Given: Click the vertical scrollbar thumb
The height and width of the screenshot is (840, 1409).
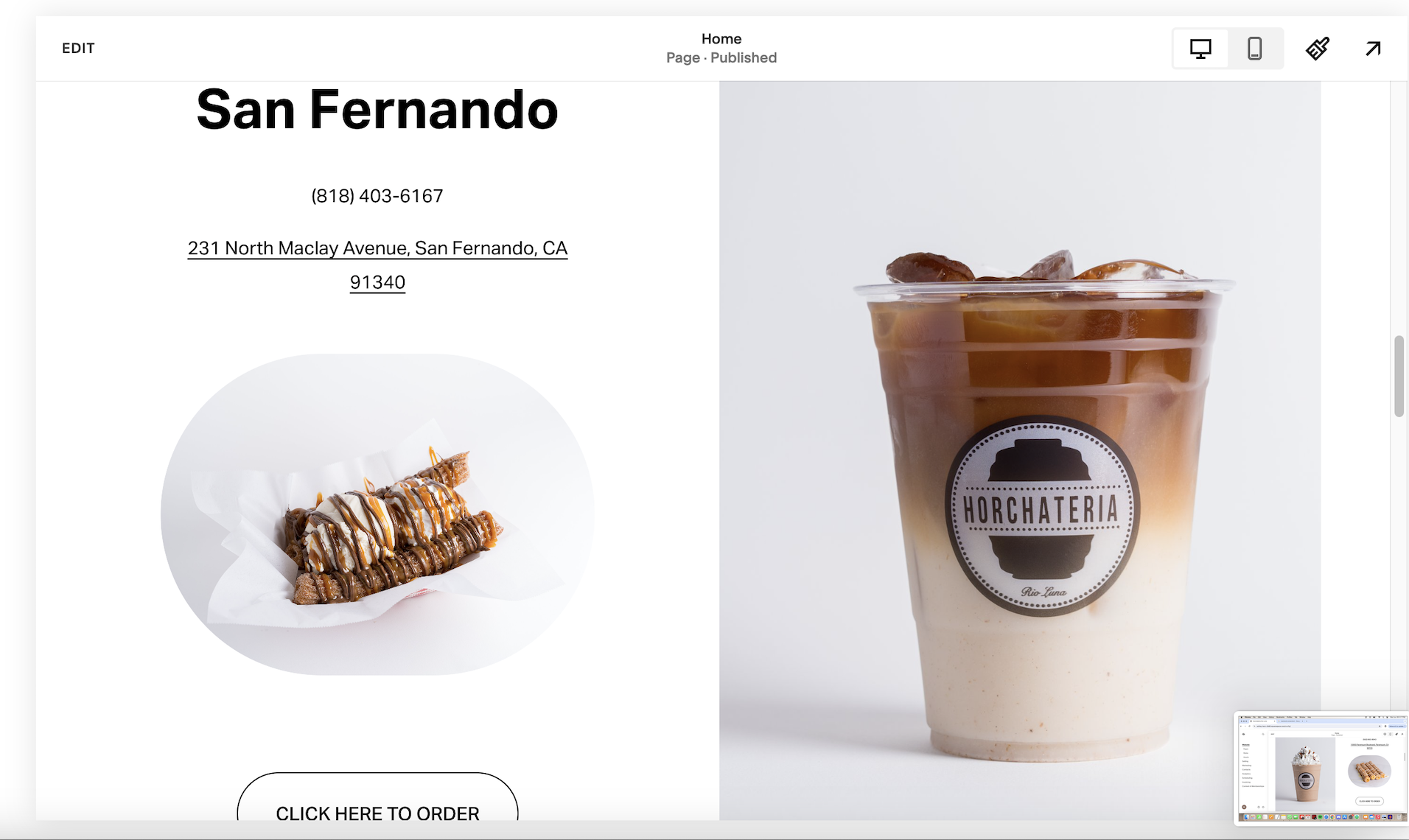Looking at the screenshot, I should pos(1399,376).
